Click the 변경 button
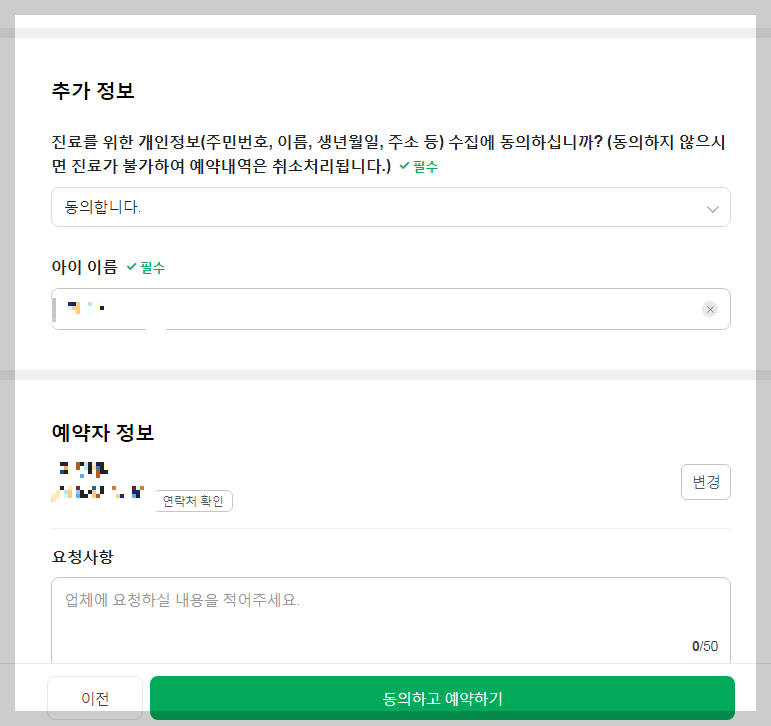The height and width of the screenshot is (726, 771). coord(706,482)
